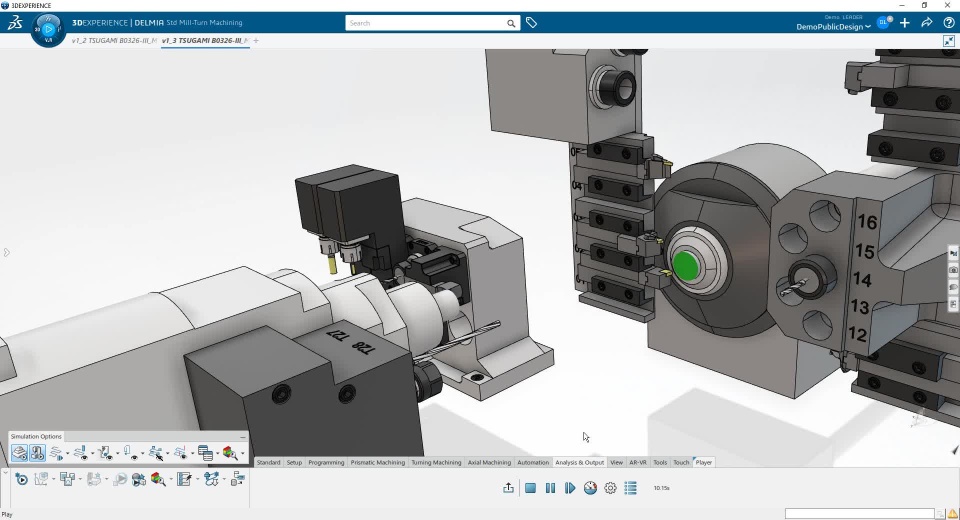Click the plus add icon in header
Image resolution: width=960 pixels, height=520 pixels.
[x=905, y=23]
